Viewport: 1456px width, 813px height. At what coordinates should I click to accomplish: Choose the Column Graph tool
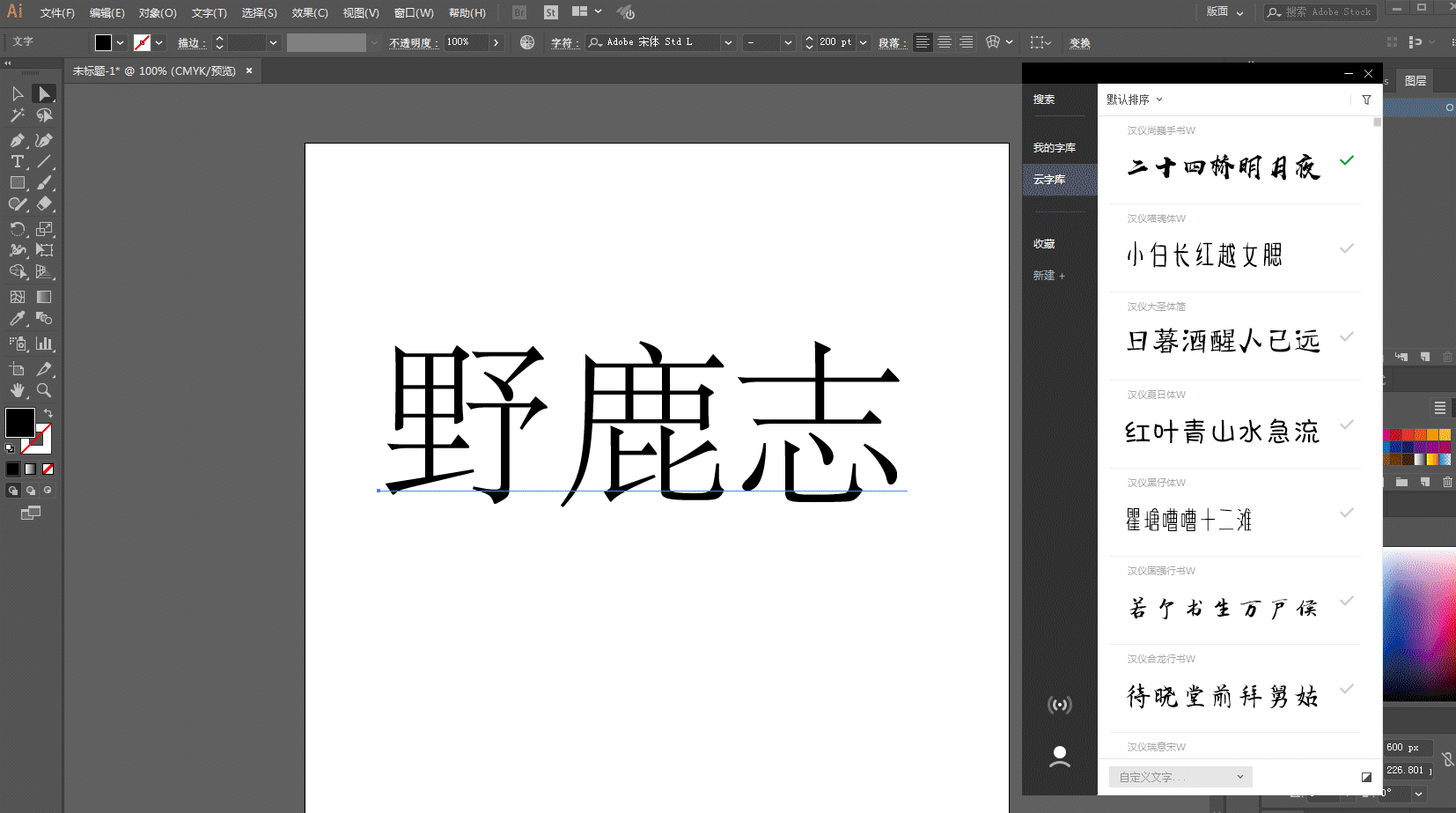coord(44,344)
